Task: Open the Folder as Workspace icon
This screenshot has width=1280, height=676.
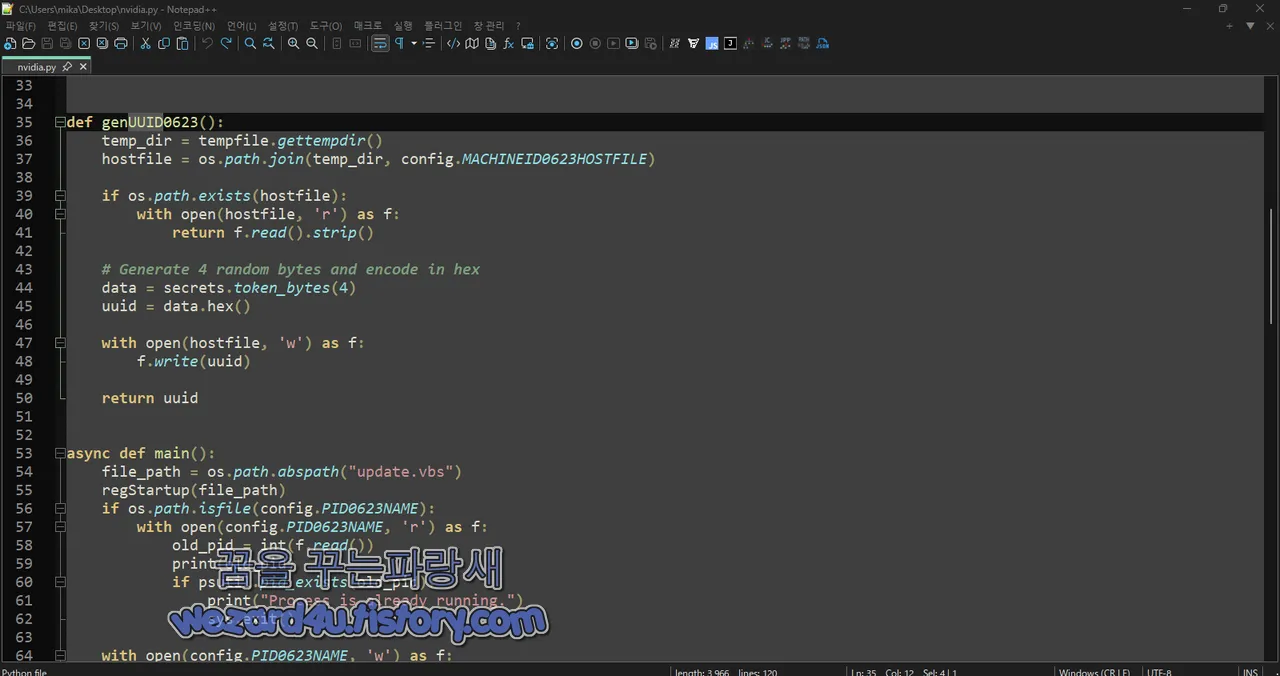Action: (527, 44)
